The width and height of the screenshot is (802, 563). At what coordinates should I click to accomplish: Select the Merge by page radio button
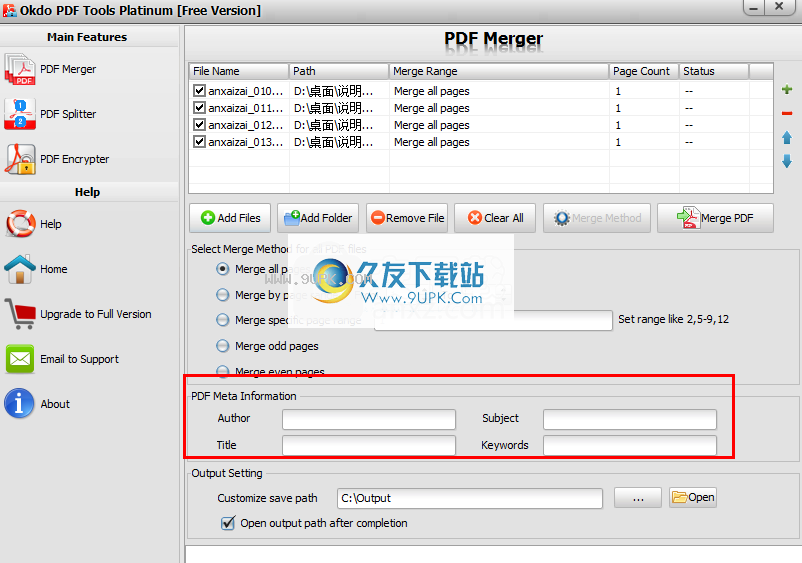pyautogui.click(x=222, y=295)
